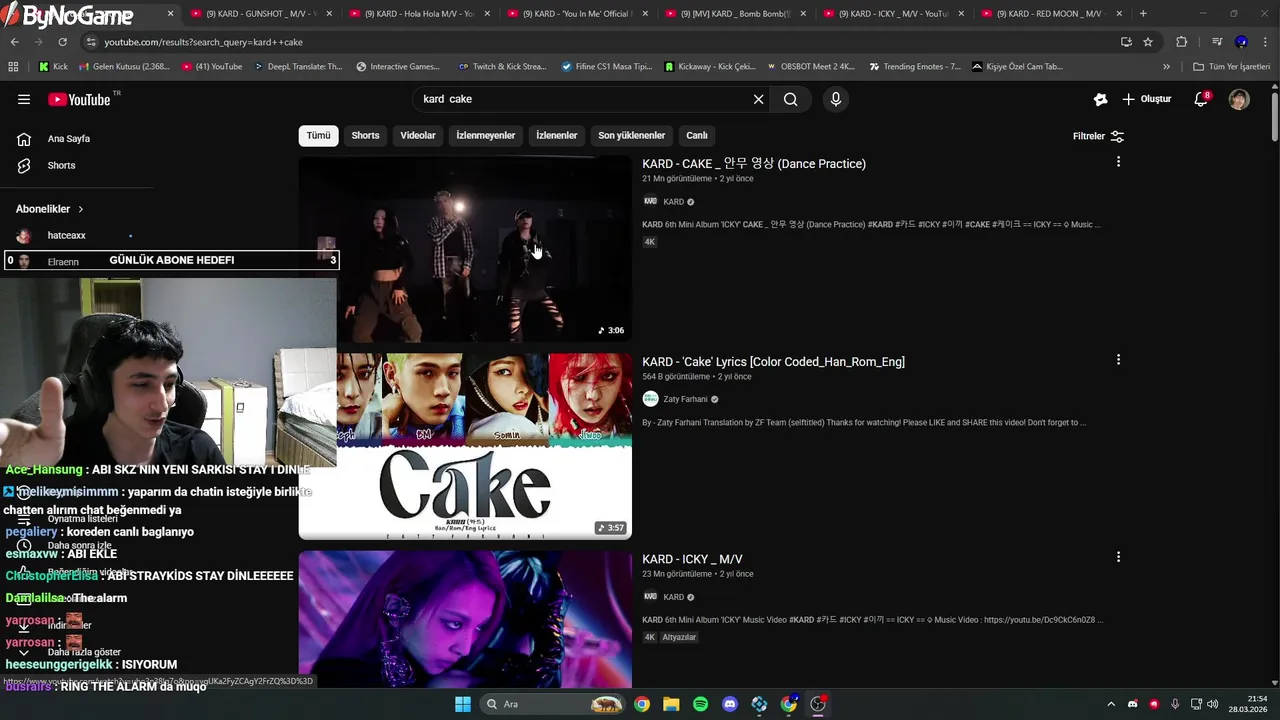Open the account avatar menu

click(1239, 99)
